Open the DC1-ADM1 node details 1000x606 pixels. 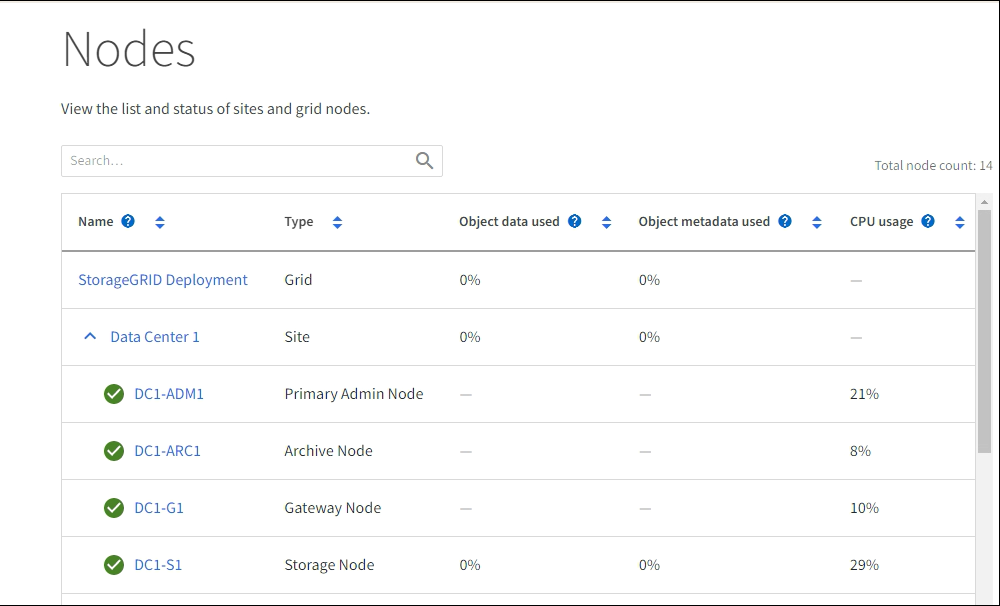click(x=169, y=394)
